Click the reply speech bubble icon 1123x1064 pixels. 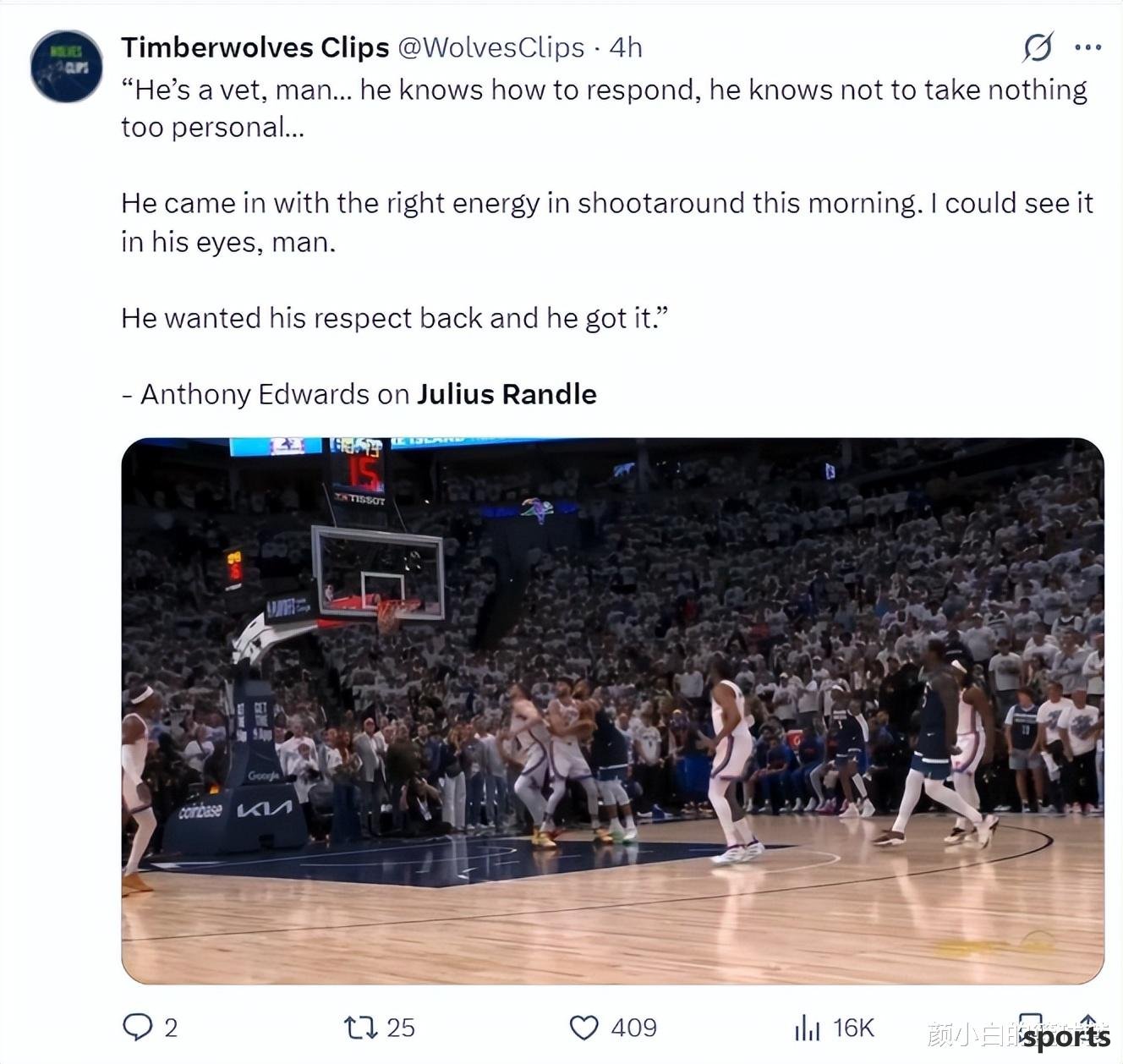(137, 1027)
